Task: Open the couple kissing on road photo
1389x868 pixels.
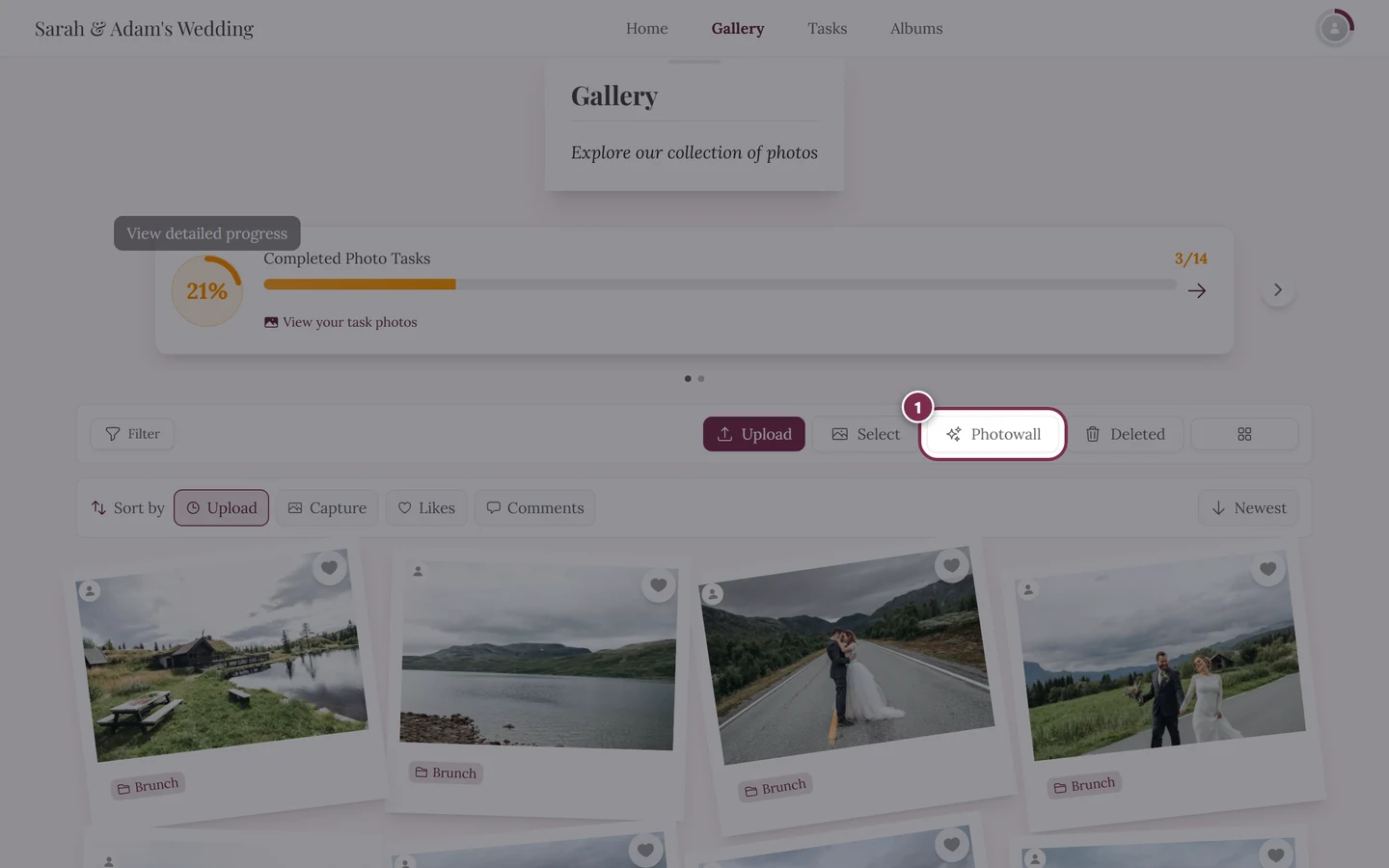Action: click(847, 658)
